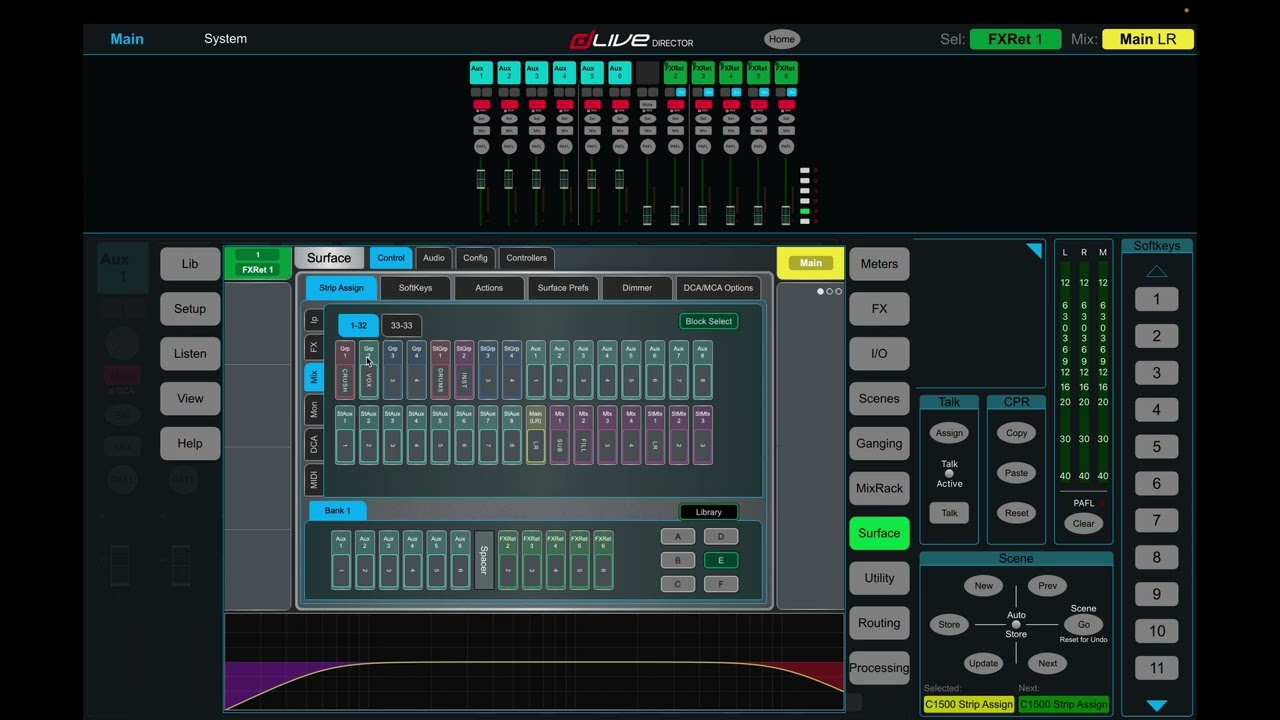Switch to the Config tab
1280x720 pixels.
475,258
